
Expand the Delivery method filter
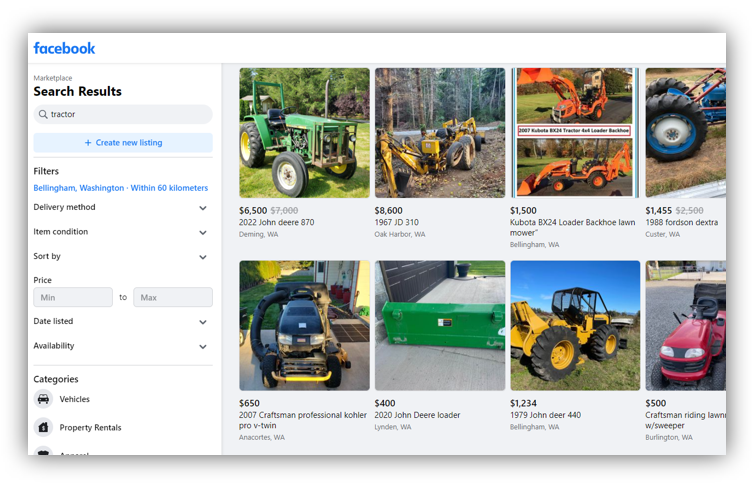point(123,207)
